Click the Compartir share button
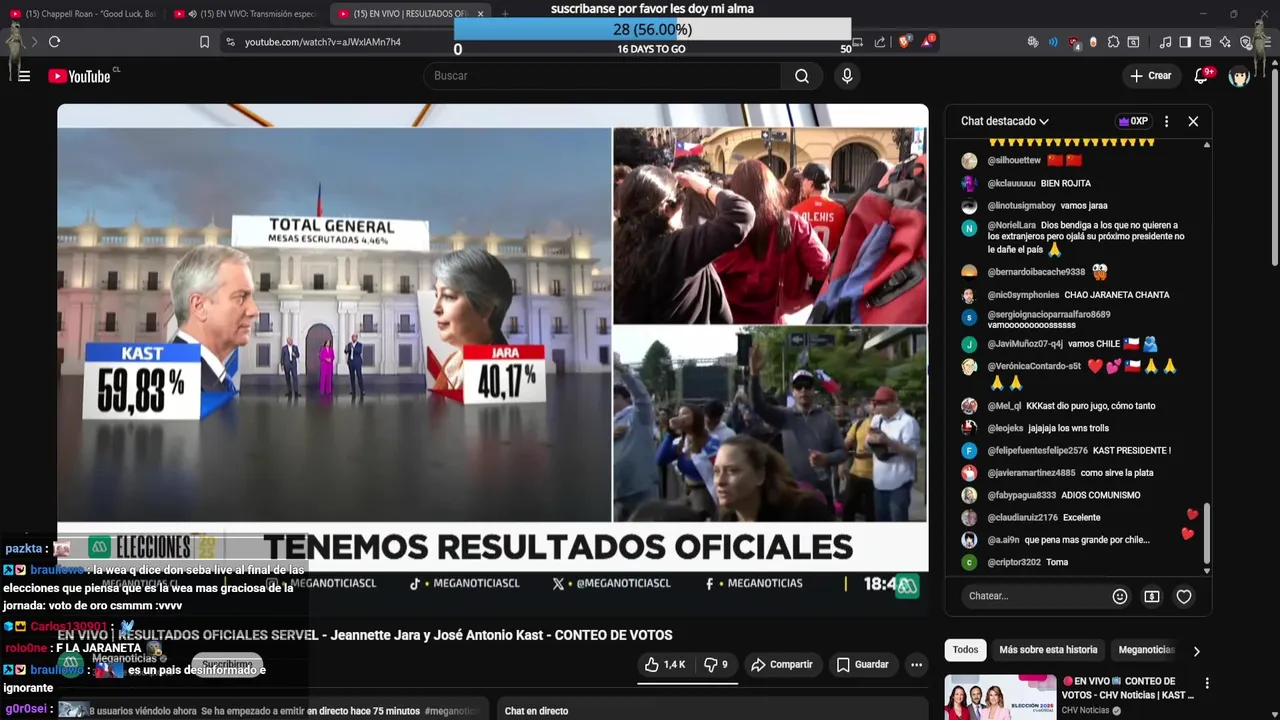The image size is (1280, 720). point(781,664)
